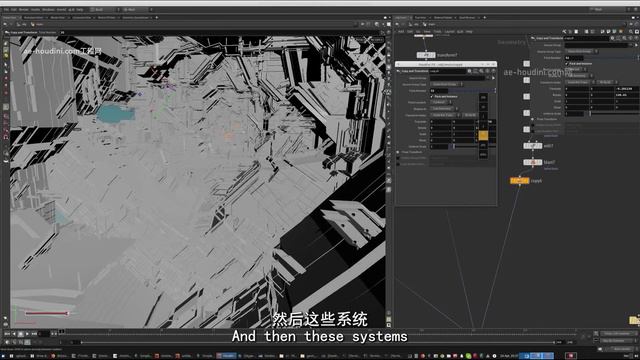
Task: Open Transform Order dropdown in right pane
Action: (580, 82)
